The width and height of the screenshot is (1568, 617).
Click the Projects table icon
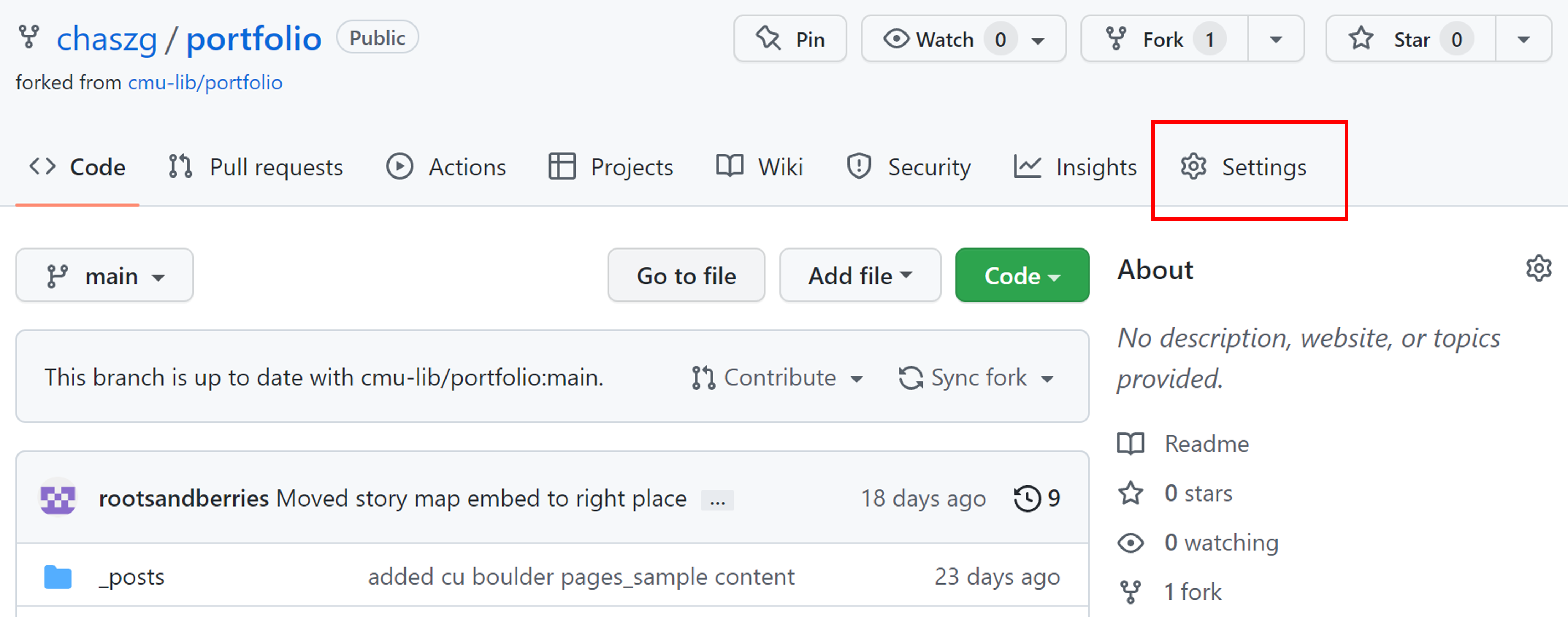562,166
